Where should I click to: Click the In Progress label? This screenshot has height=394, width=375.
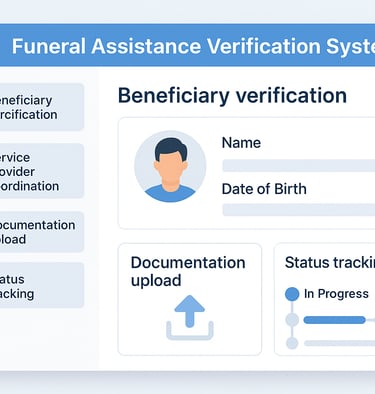click(x=336, y=294)
